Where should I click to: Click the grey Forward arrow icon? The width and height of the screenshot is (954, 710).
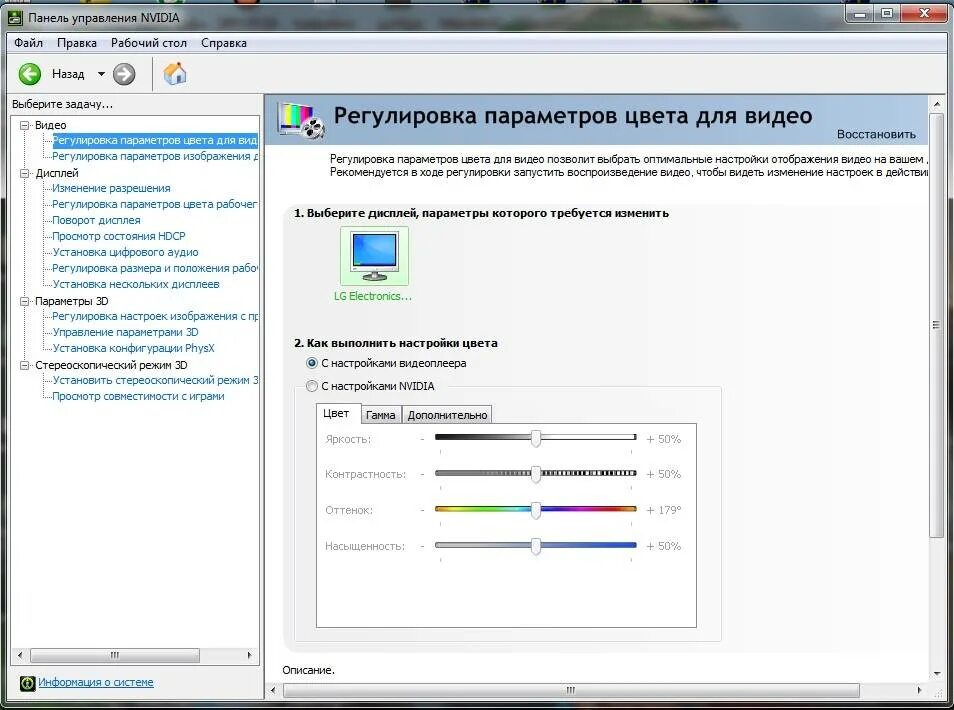point(124,74)
